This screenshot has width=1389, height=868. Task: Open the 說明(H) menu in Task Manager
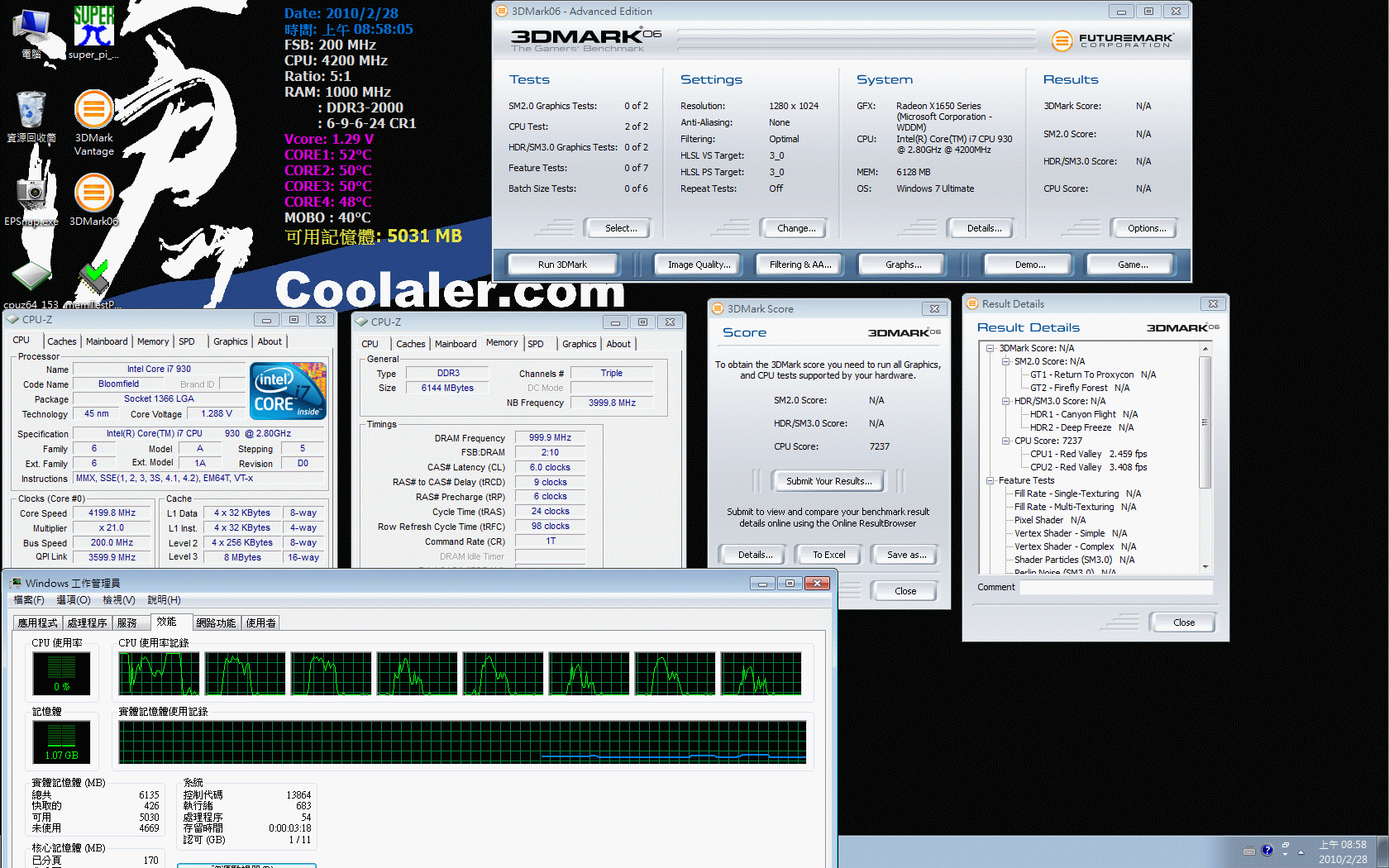[x=164, y=600]
